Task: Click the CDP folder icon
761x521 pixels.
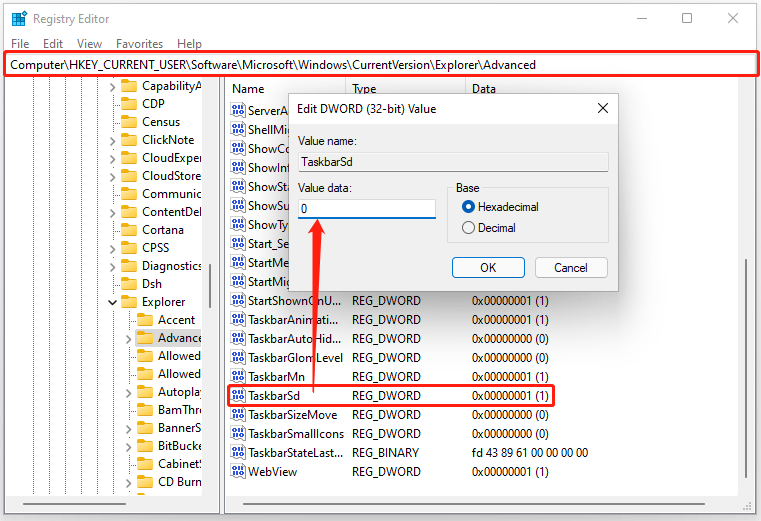Action: point(129,103)
